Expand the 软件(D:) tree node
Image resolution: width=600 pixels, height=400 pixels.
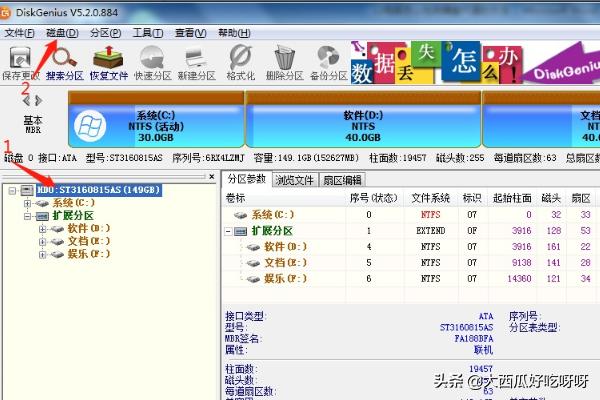[42, 229]
